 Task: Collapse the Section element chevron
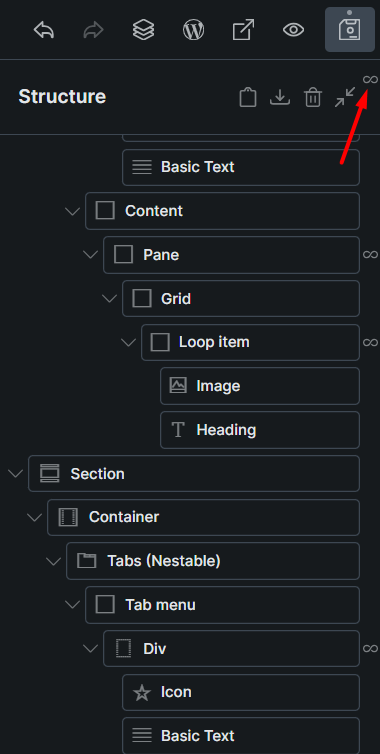coord(15,474)
